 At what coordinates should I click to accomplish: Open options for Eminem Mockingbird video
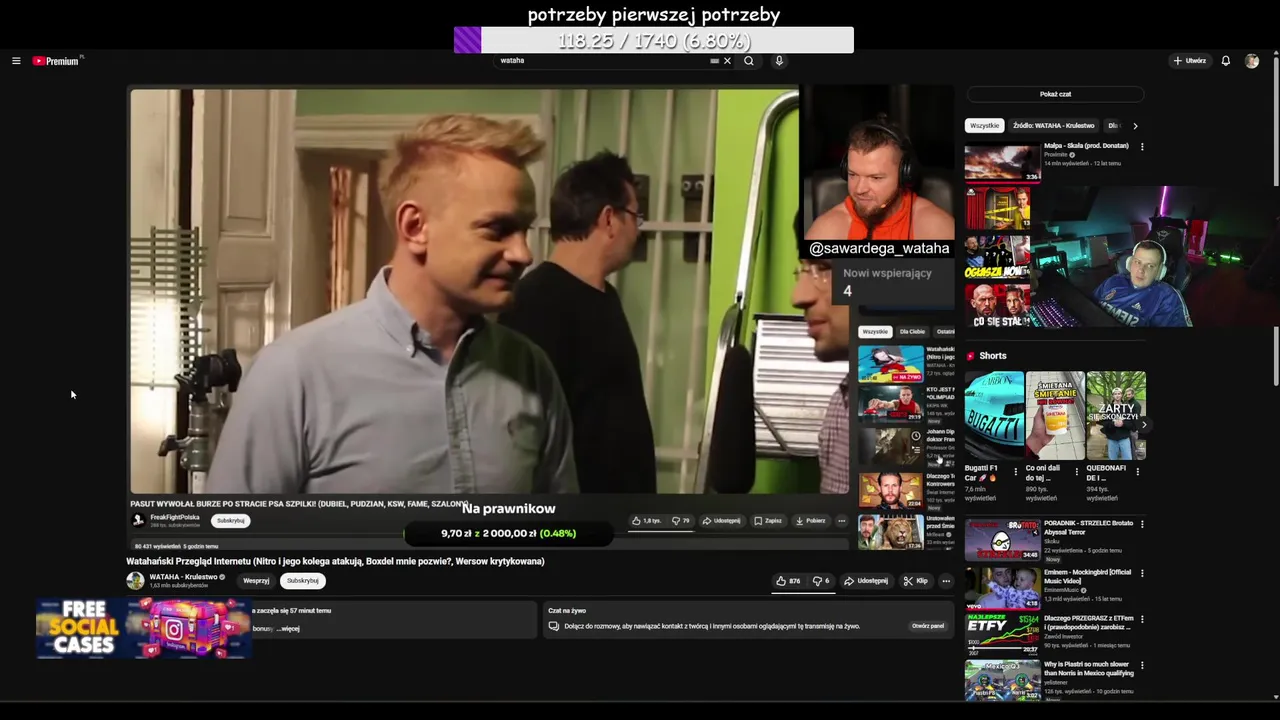coord(1142,573)
